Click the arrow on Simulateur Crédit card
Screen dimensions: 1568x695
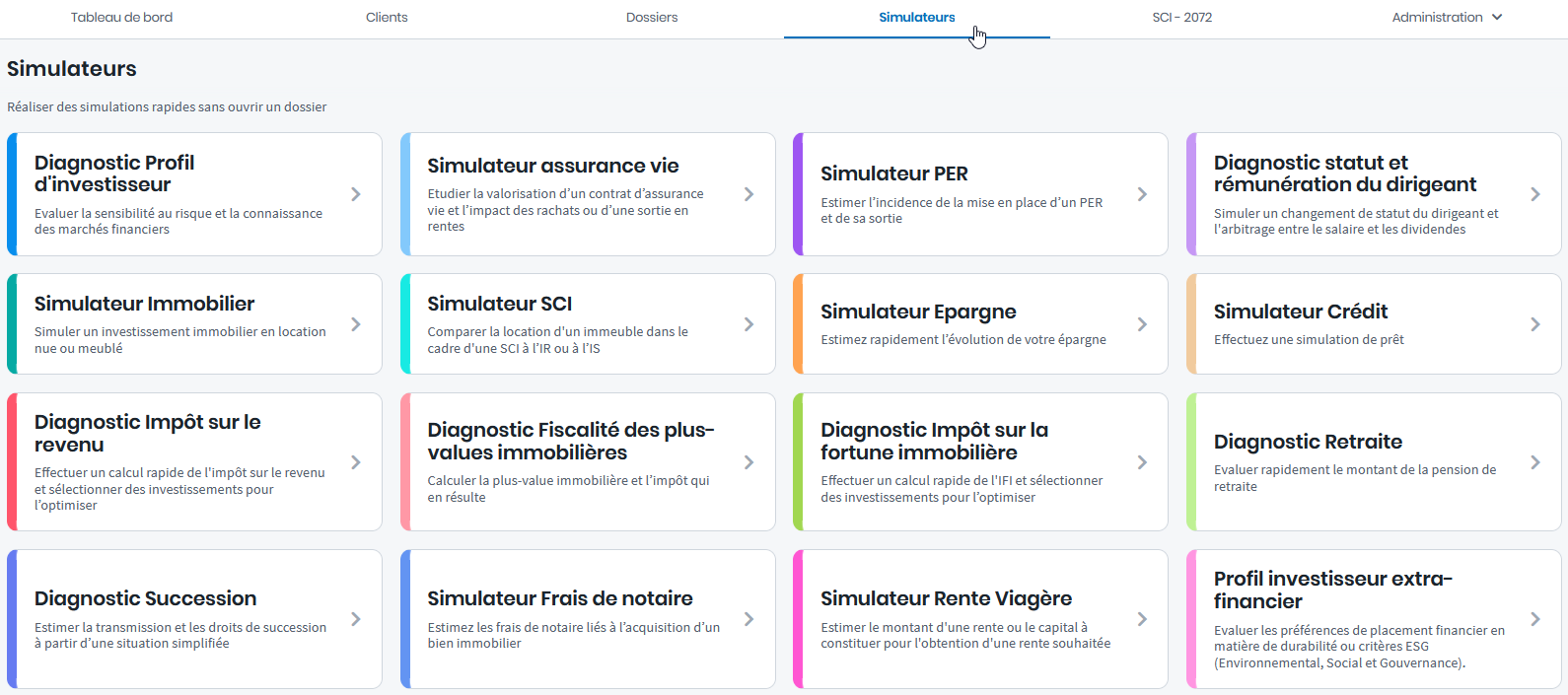[x=1535, y=324]
